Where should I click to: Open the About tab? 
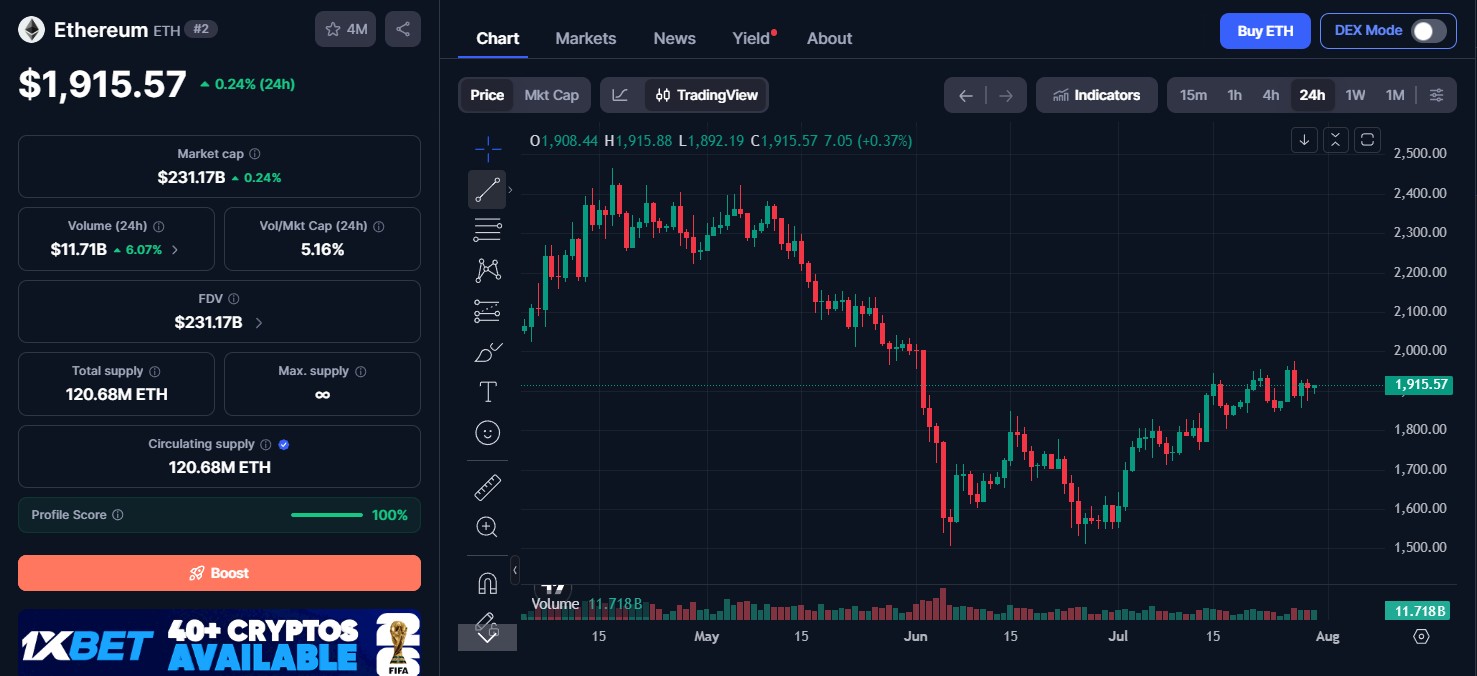point(830,38)
